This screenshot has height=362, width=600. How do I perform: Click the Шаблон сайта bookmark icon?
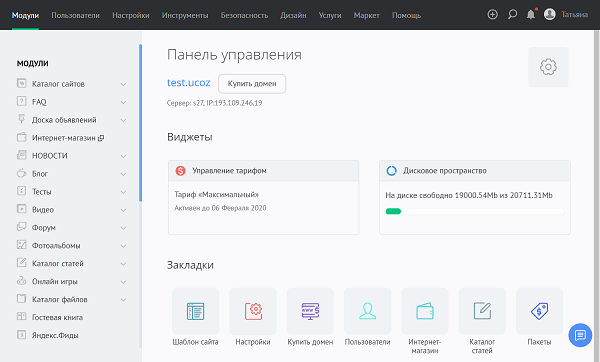pyautogui.click(x=196, y=311)
